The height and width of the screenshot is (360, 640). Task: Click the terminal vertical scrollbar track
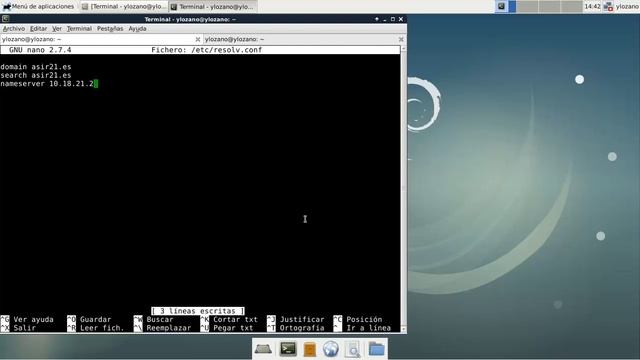(403, 189)
